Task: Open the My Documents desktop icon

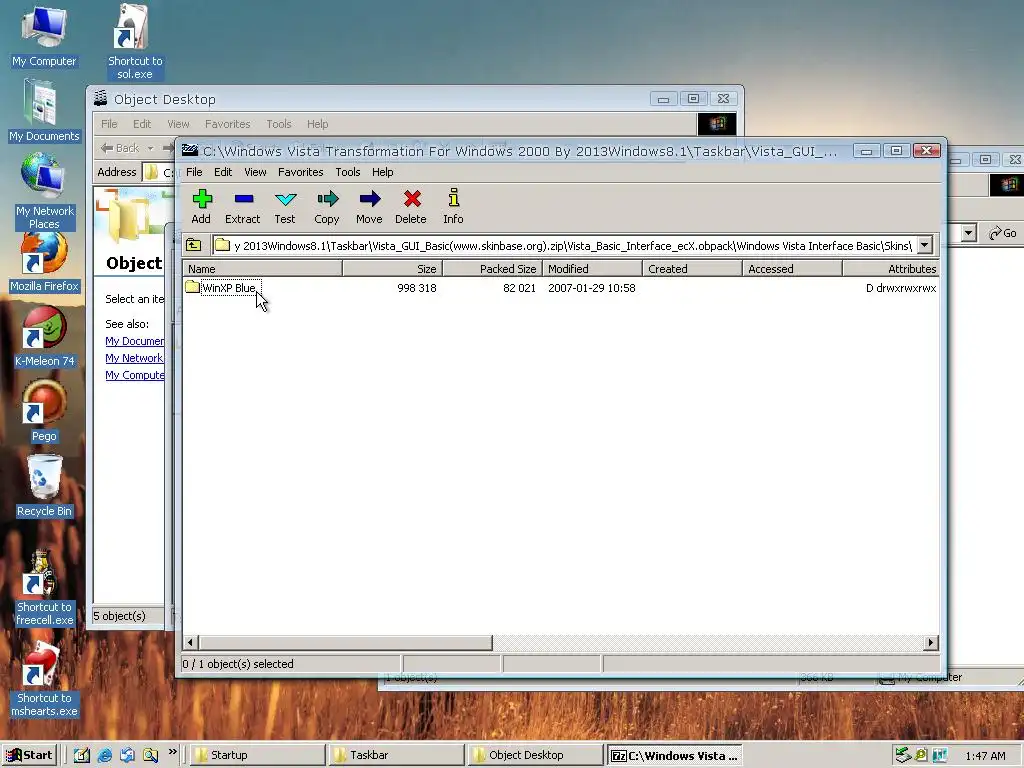Action: [44, 111]
